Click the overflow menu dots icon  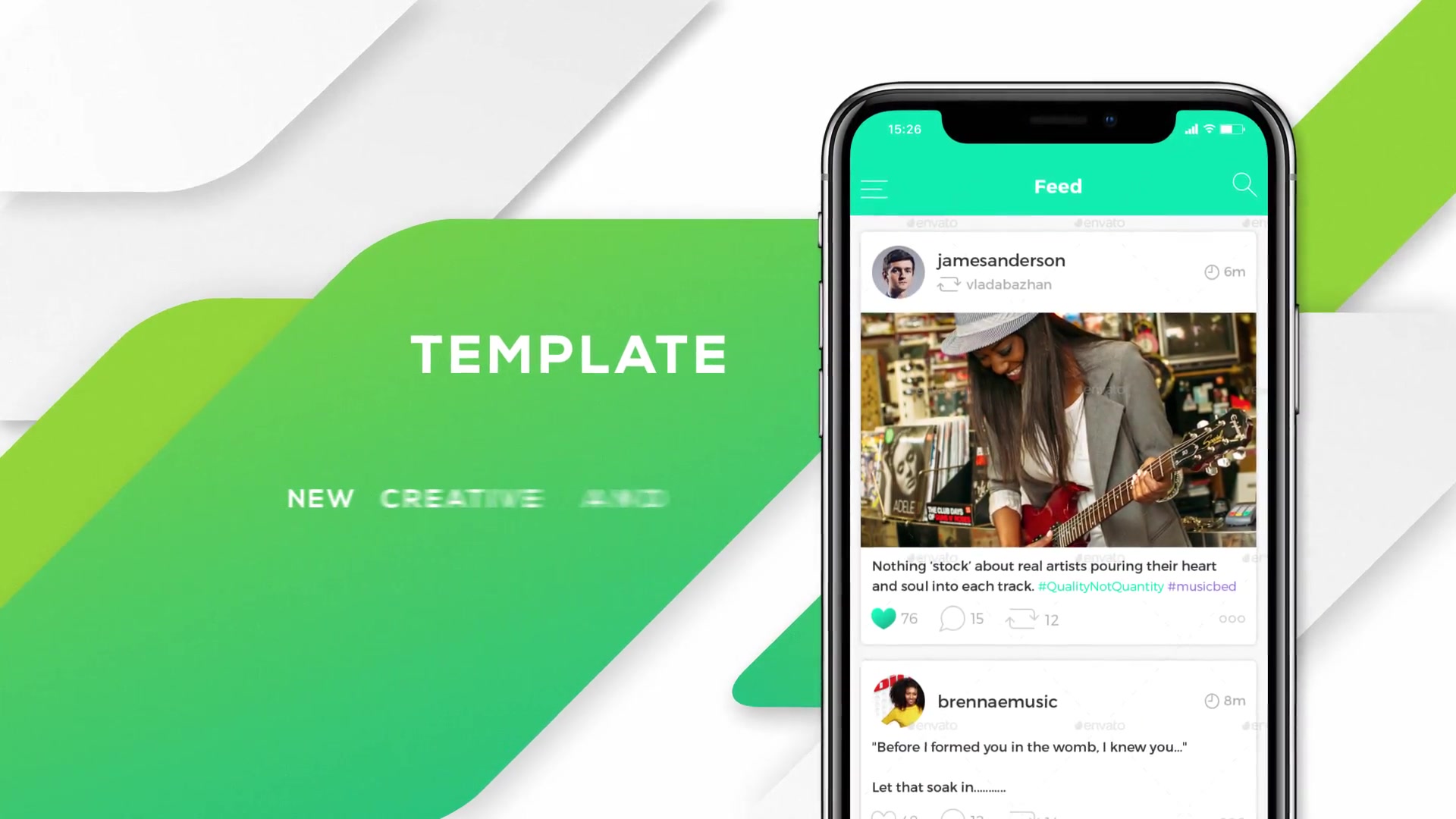click(1232, 617)
